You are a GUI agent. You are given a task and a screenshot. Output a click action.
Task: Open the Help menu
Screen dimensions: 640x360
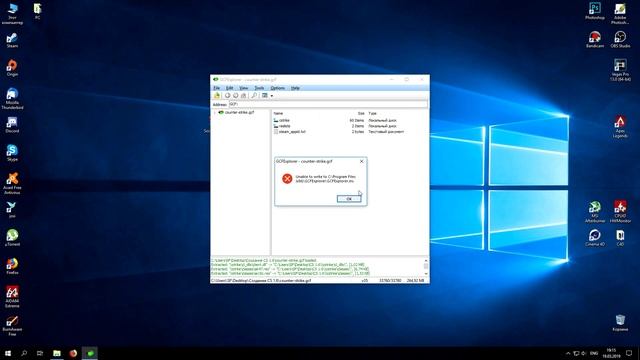295,88
